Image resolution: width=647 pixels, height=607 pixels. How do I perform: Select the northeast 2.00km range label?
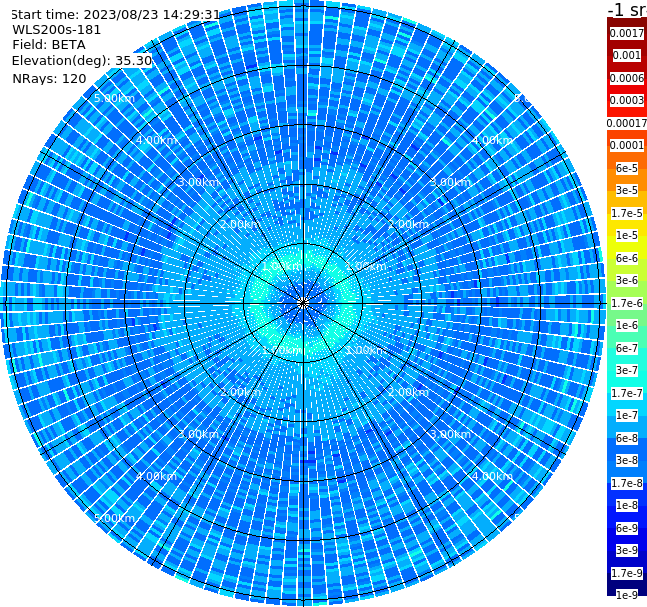click(x=408, y=224)
